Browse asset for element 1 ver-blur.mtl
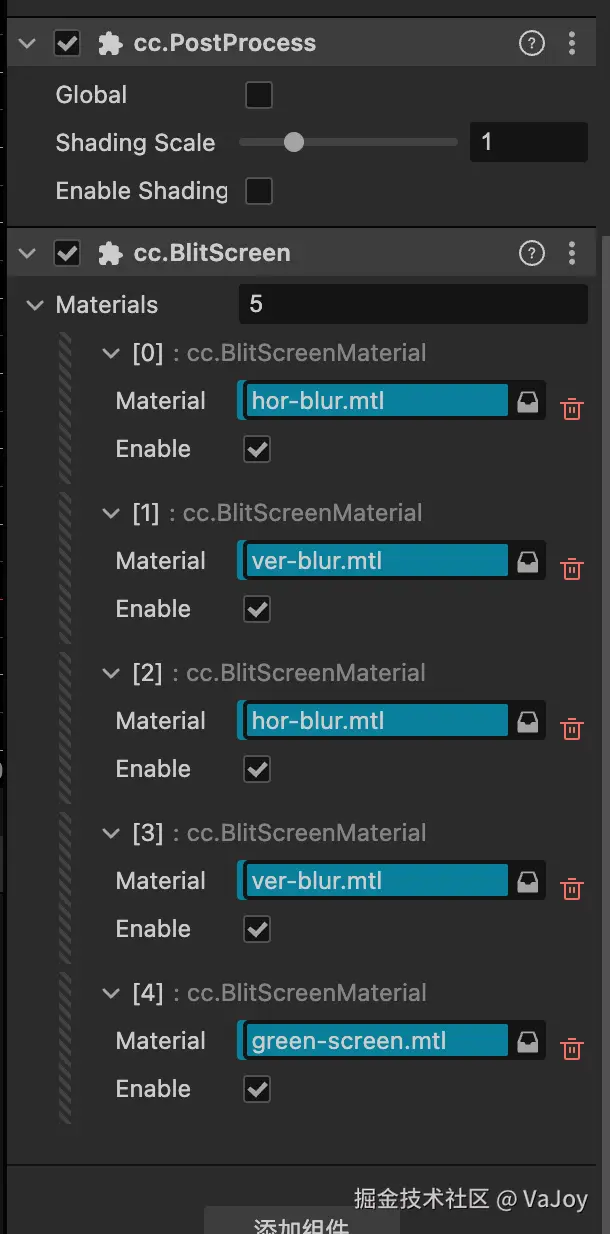The height and width of the screenshot is (1234, 610). pos(527,562)
